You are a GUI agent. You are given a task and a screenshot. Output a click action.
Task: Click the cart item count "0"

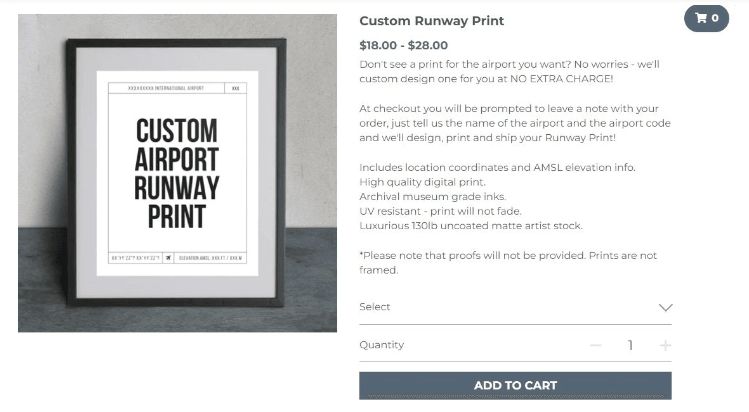[715, 18]
